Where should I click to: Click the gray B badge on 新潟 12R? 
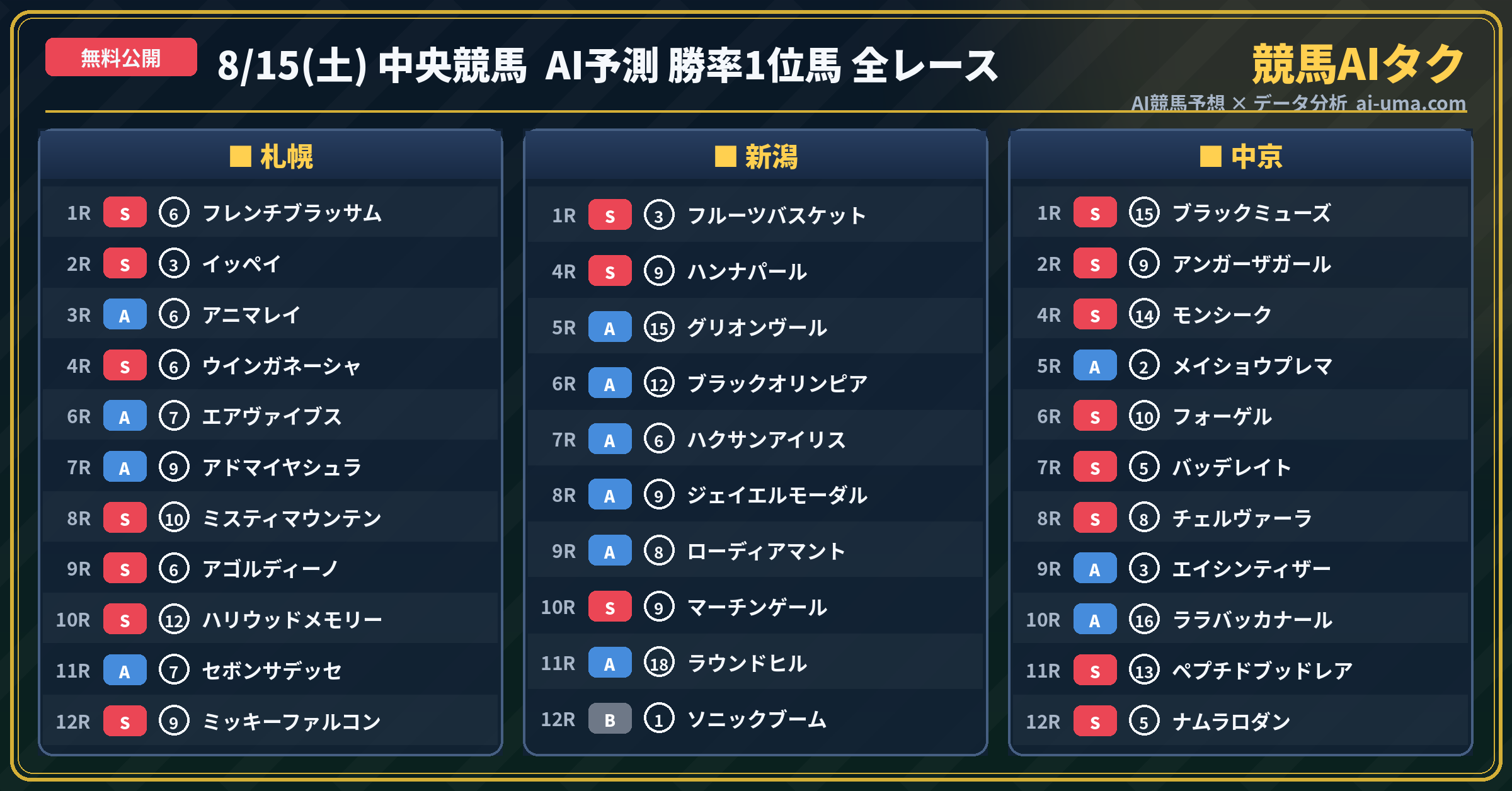(x=610, y=719)
